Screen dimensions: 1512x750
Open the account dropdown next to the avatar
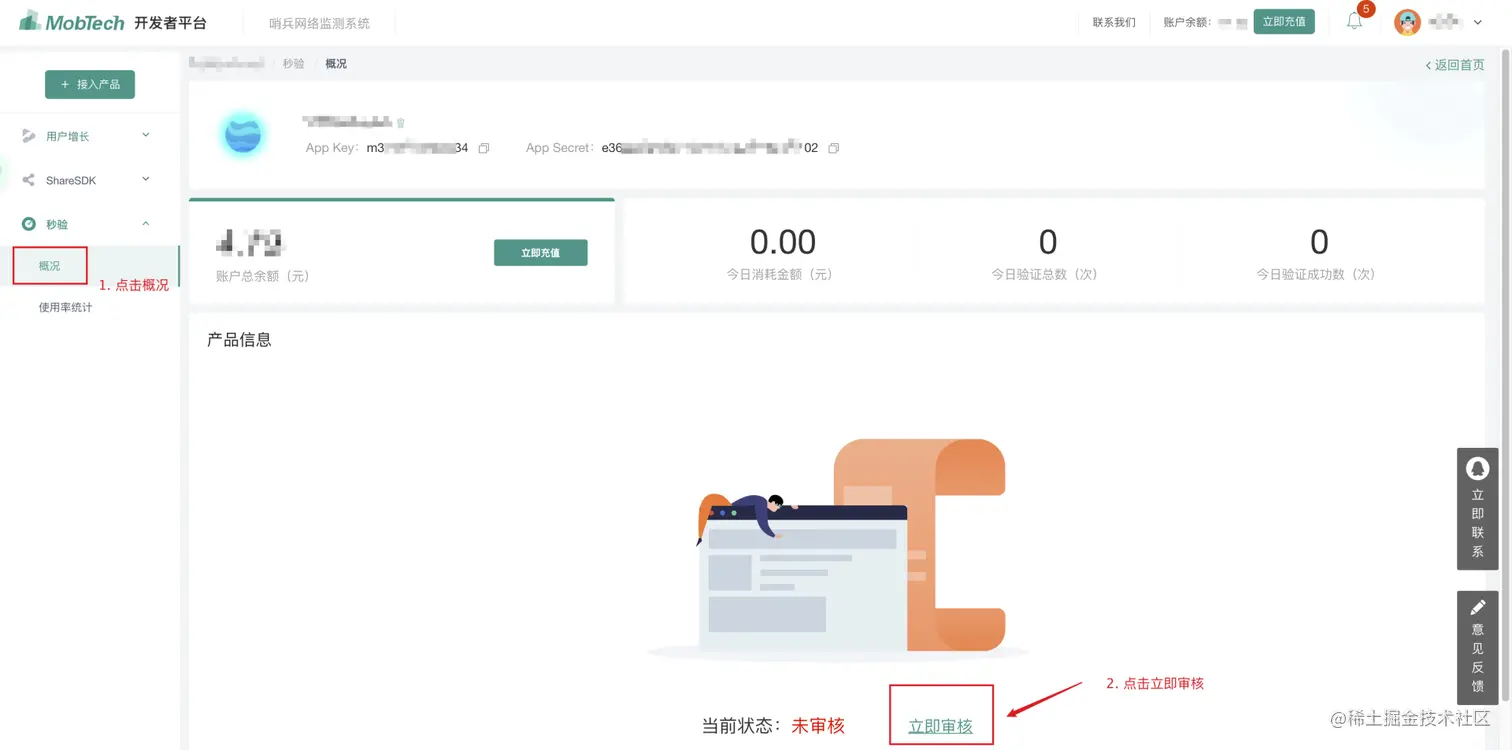coord(1476,21)
